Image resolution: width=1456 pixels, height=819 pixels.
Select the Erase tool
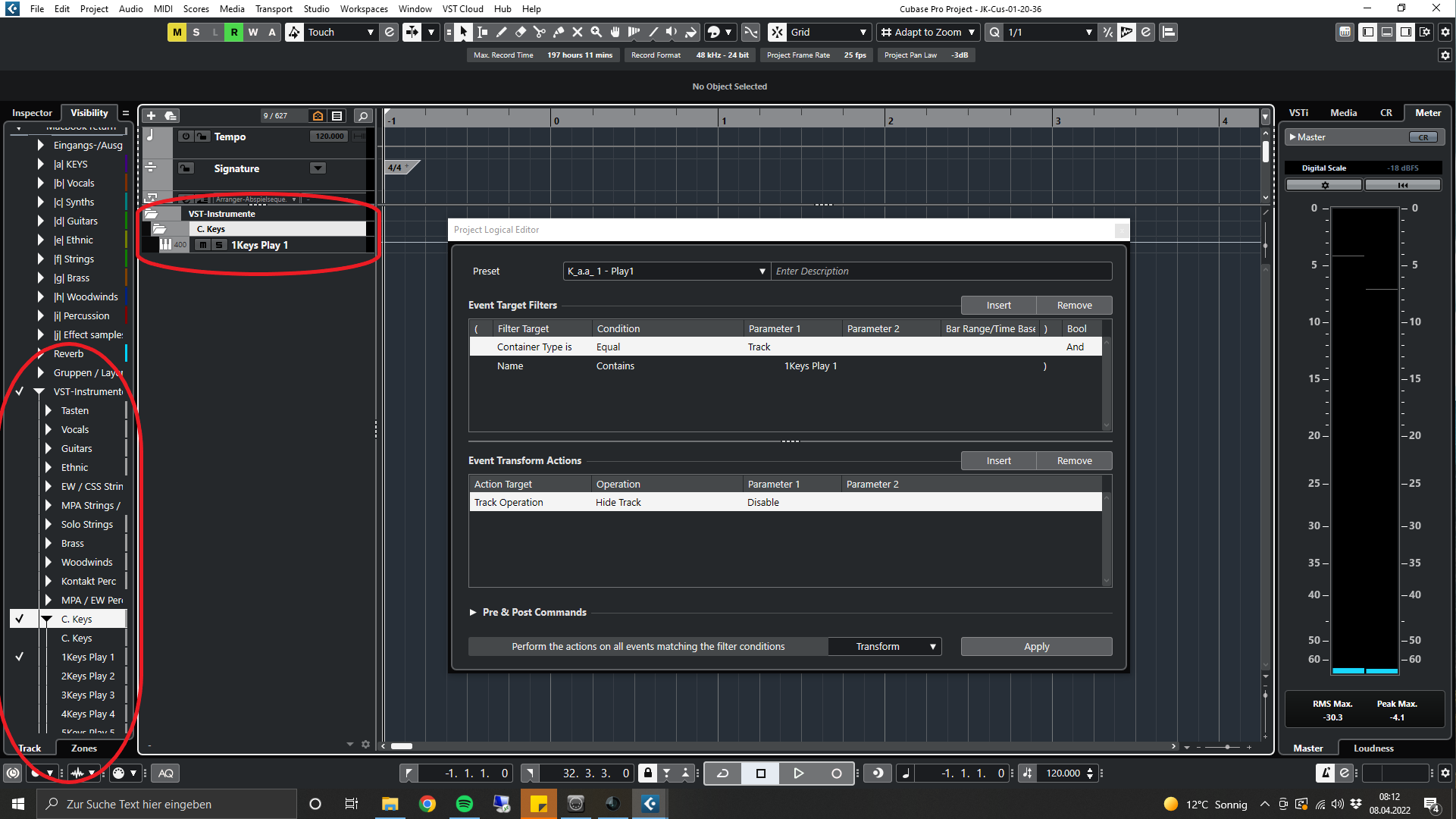[x=521, y=32]
